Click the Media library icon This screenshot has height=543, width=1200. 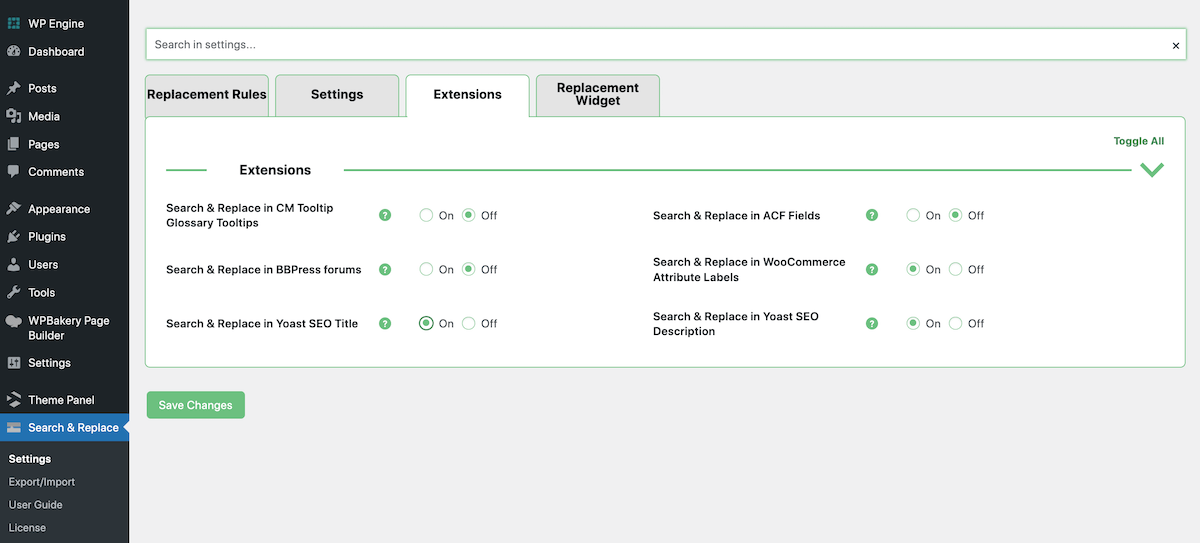tap(14, 116)
